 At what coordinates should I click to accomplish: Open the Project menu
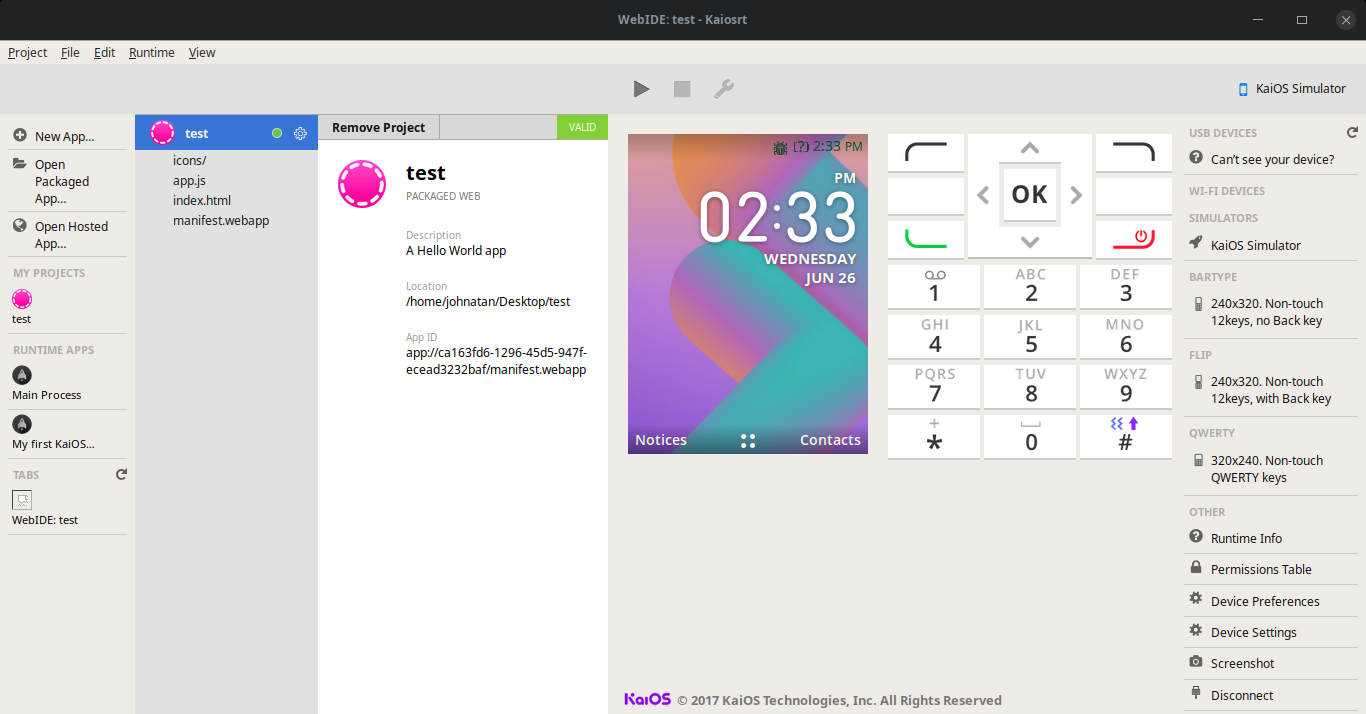[28, 53]
